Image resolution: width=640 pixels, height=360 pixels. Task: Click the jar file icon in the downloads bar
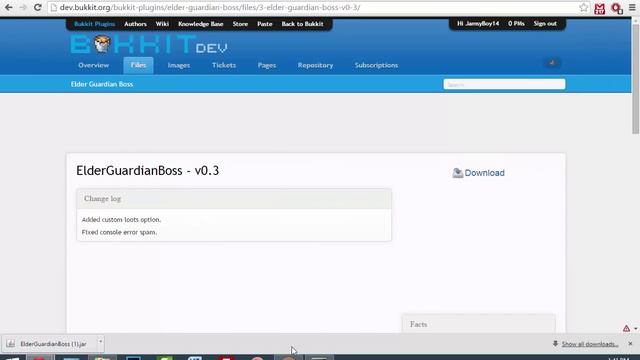pyautogui.click(x=11, y=344)
